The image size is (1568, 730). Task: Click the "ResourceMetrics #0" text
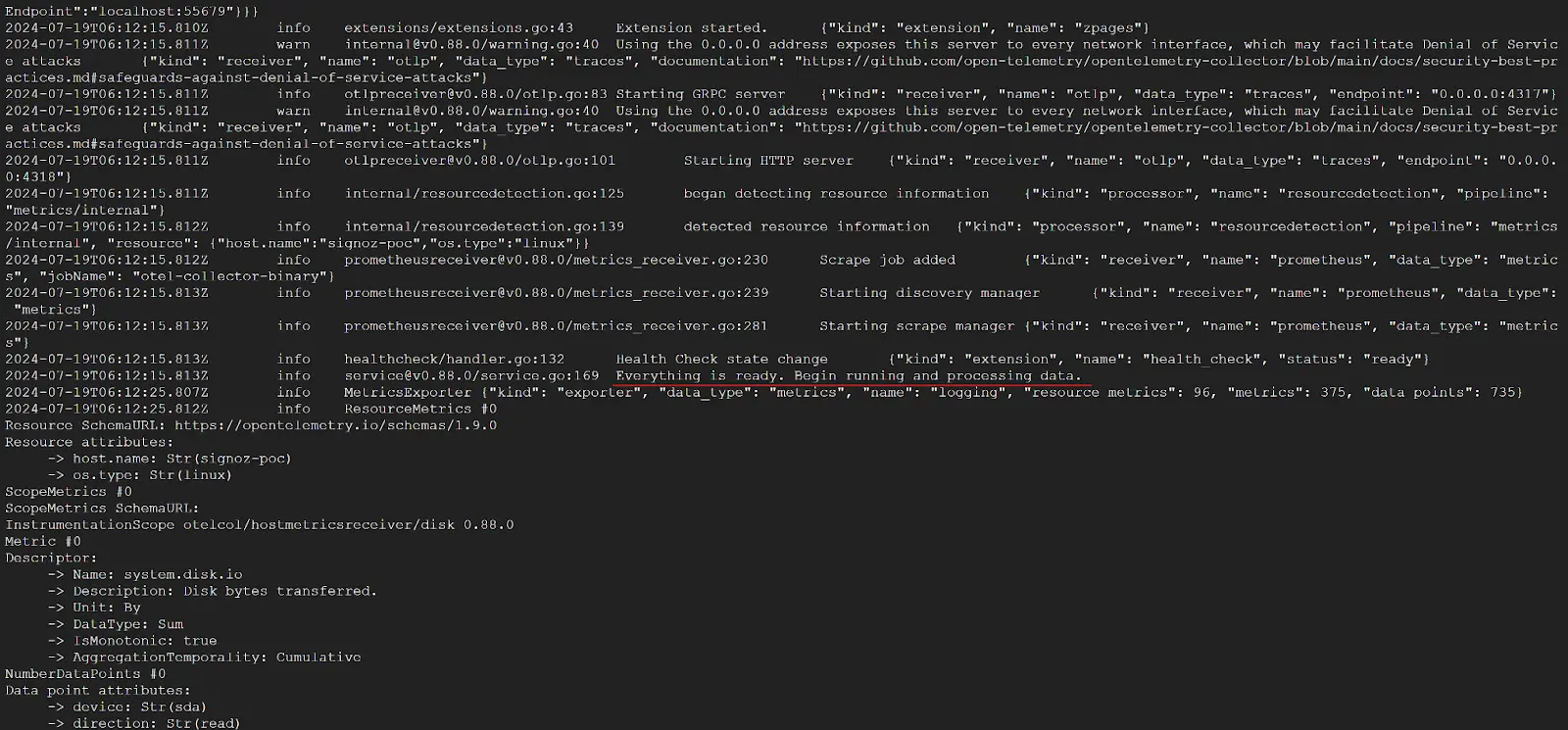point(420,409)
